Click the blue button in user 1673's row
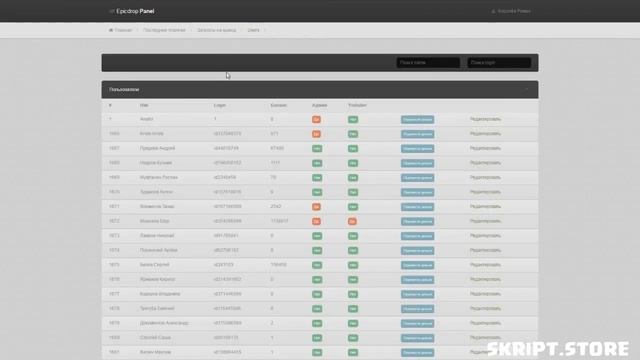This screenshot has height=360, width=640. 418,236
